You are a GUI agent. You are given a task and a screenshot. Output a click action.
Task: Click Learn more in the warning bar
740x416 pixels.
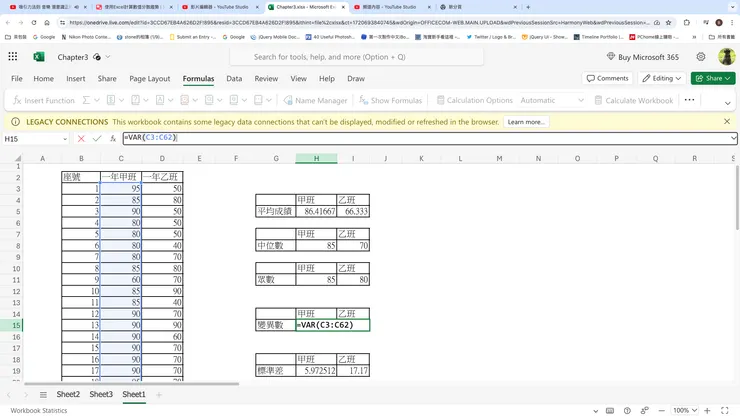pyautogui.click(x=526, y=122)
